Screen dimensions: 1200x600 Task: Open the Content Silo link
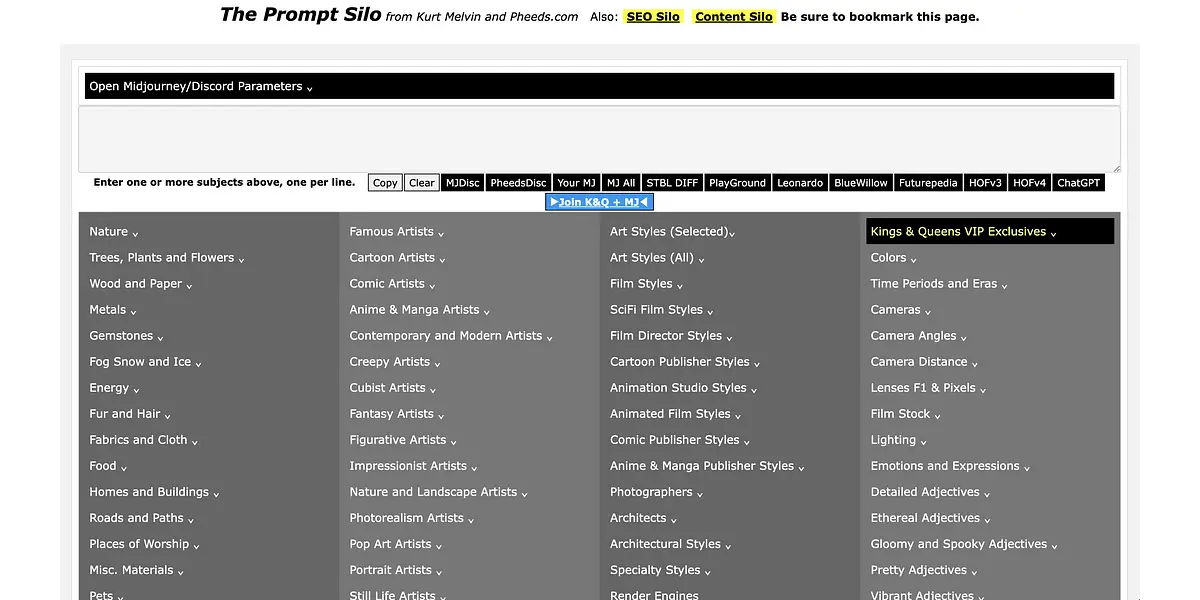(733, 17)
